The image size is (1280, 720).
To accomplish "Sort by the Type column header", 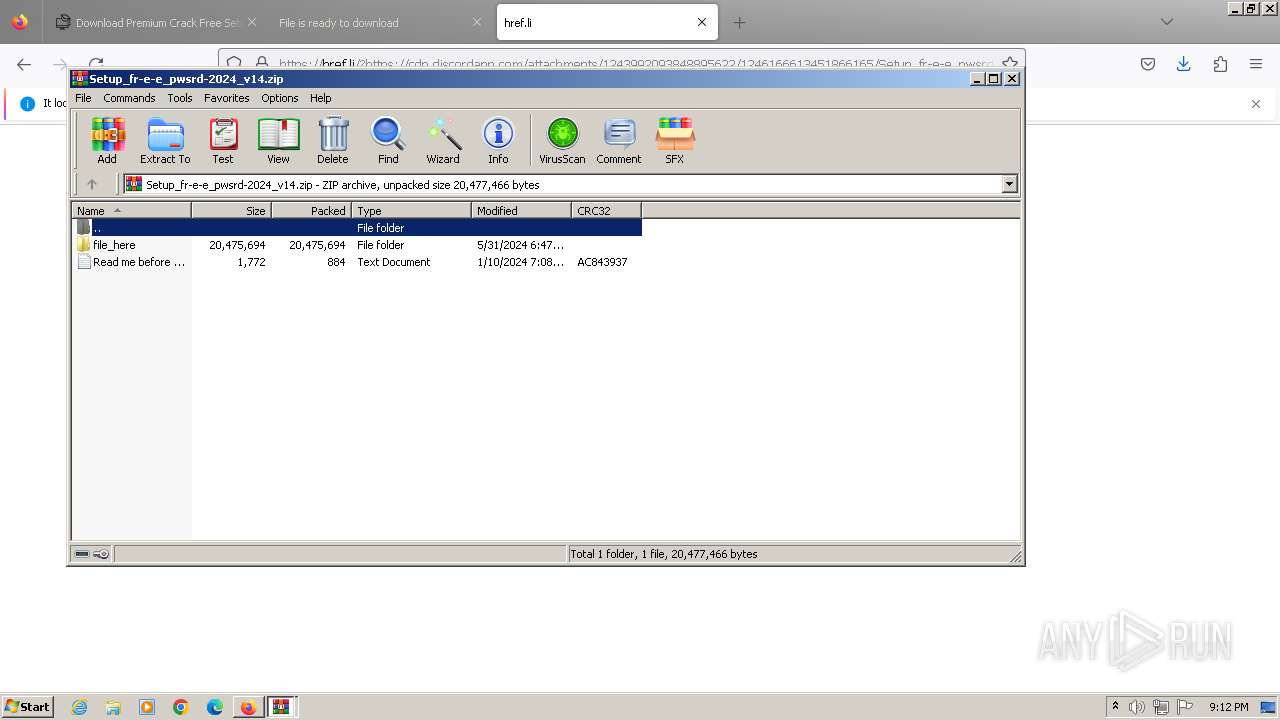I will coord(411,210).
